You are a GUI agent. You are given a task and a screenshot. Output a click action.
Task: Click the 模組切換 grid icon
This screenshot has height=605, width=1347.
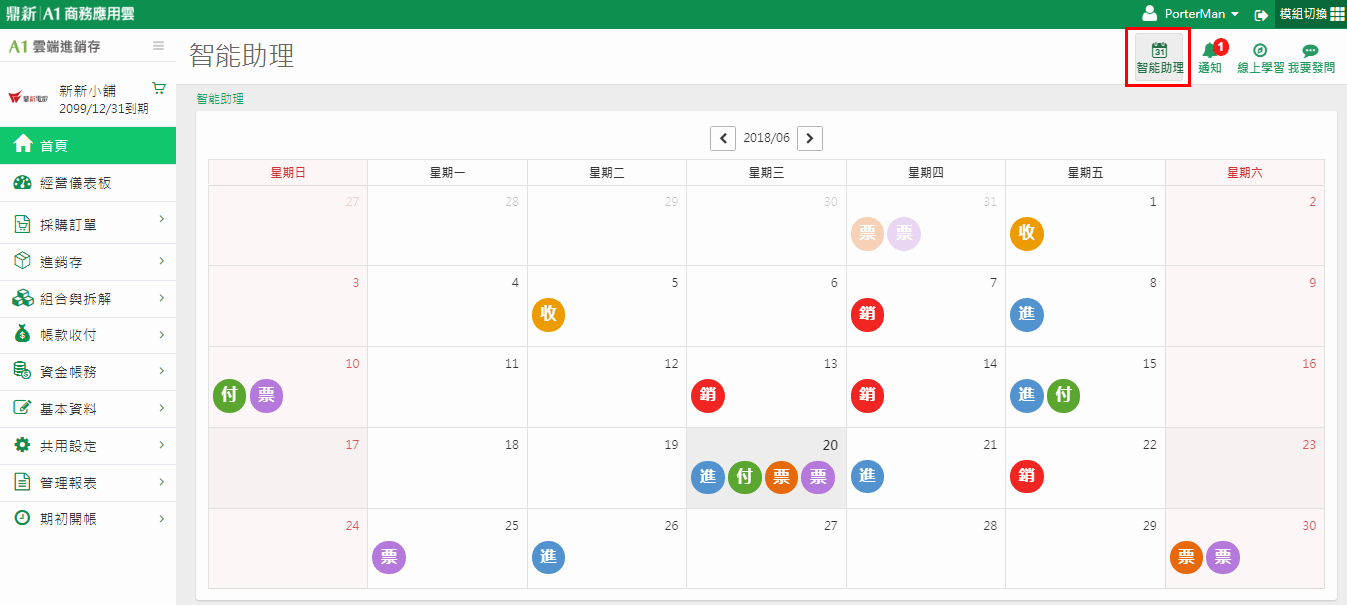(1337, 14)
